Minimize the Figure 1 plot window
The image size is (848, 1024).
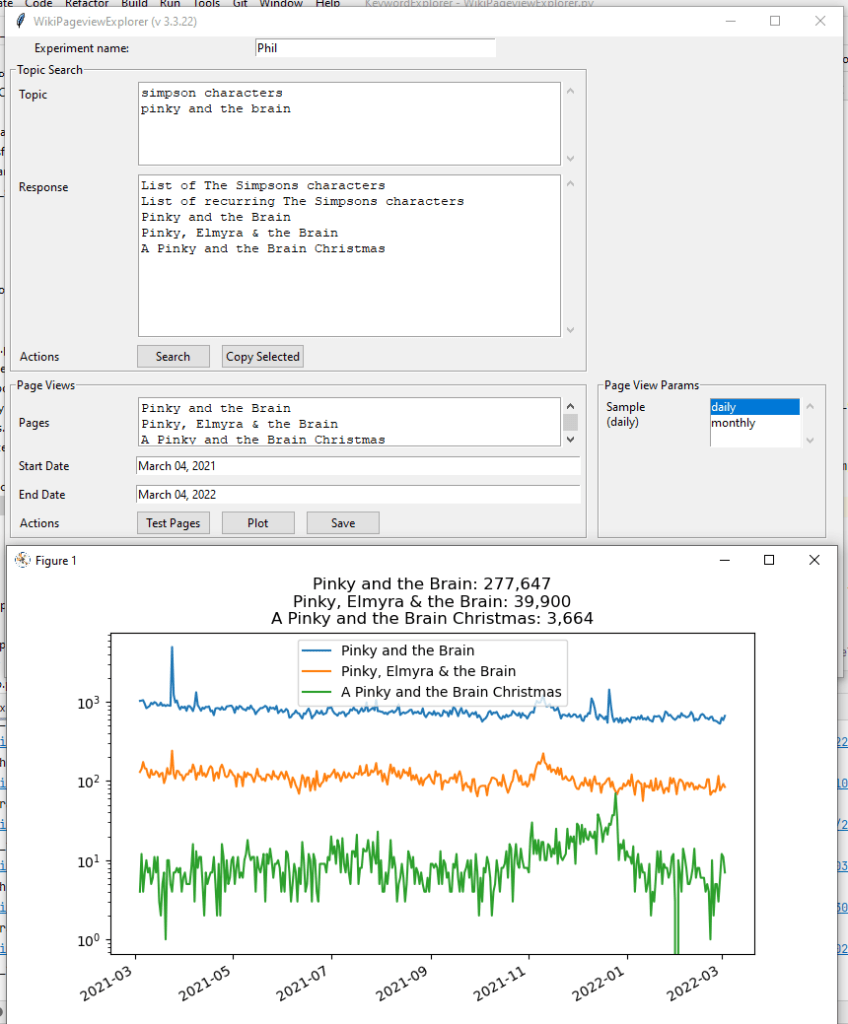point(723,560)
